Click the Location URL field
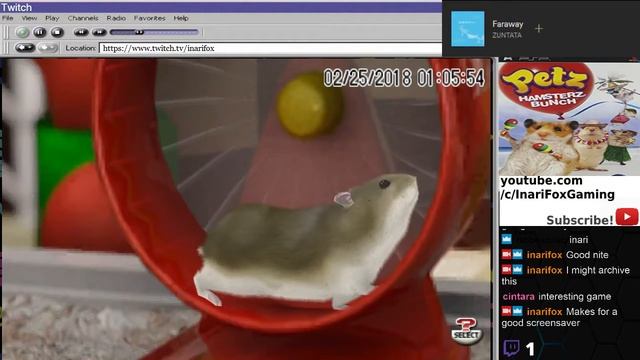The image size is (640, 360). [270, 48]
